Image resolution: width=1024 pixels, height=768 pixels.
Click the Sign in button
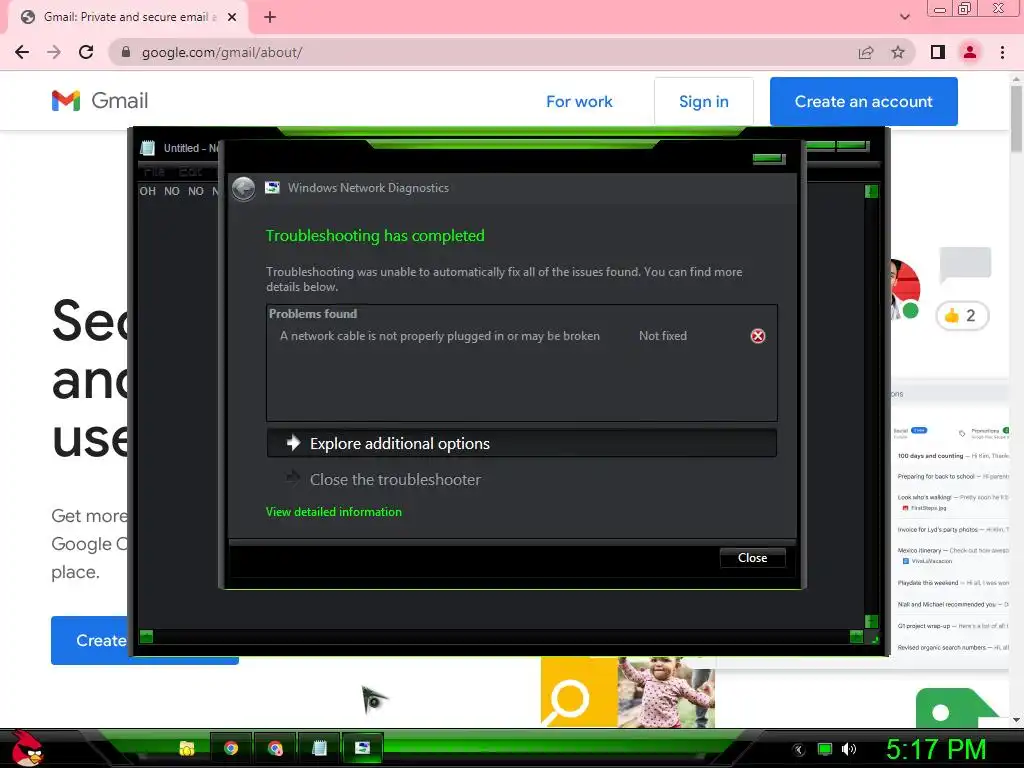pos(703,101)
